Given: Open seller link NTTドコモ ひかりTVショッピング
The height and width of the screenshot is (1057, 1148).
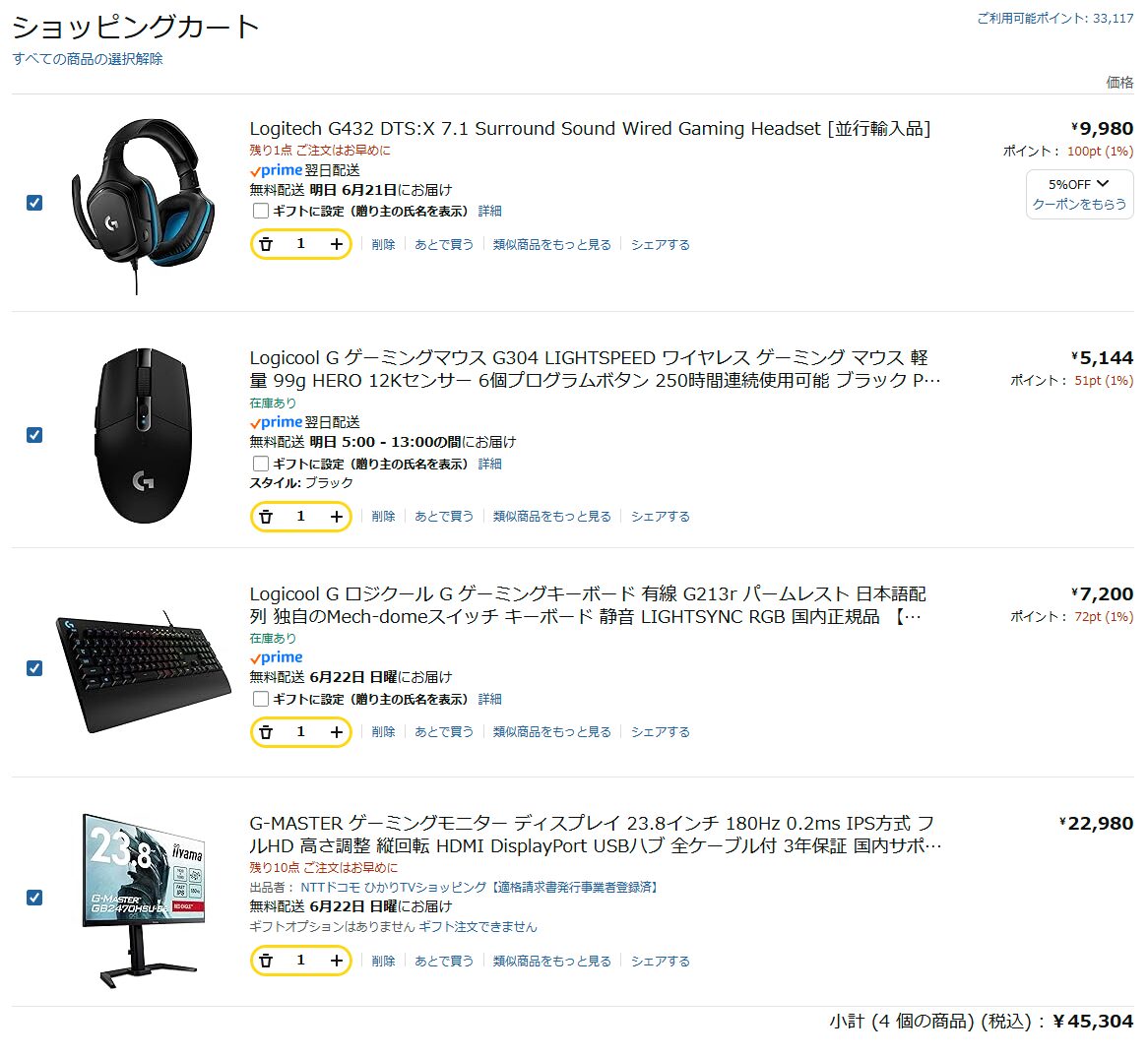Looking at the screenshot, I should point(393,887).
